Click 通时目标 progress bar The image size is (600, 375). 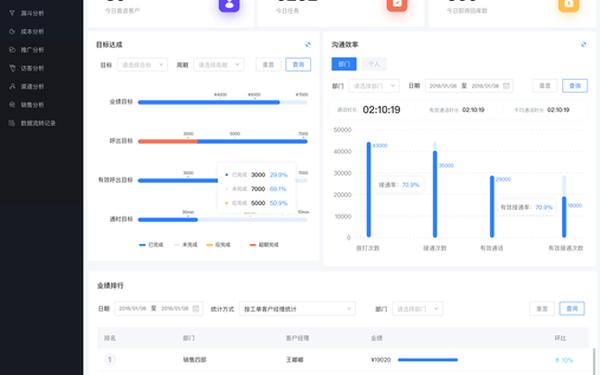point(222,220)
